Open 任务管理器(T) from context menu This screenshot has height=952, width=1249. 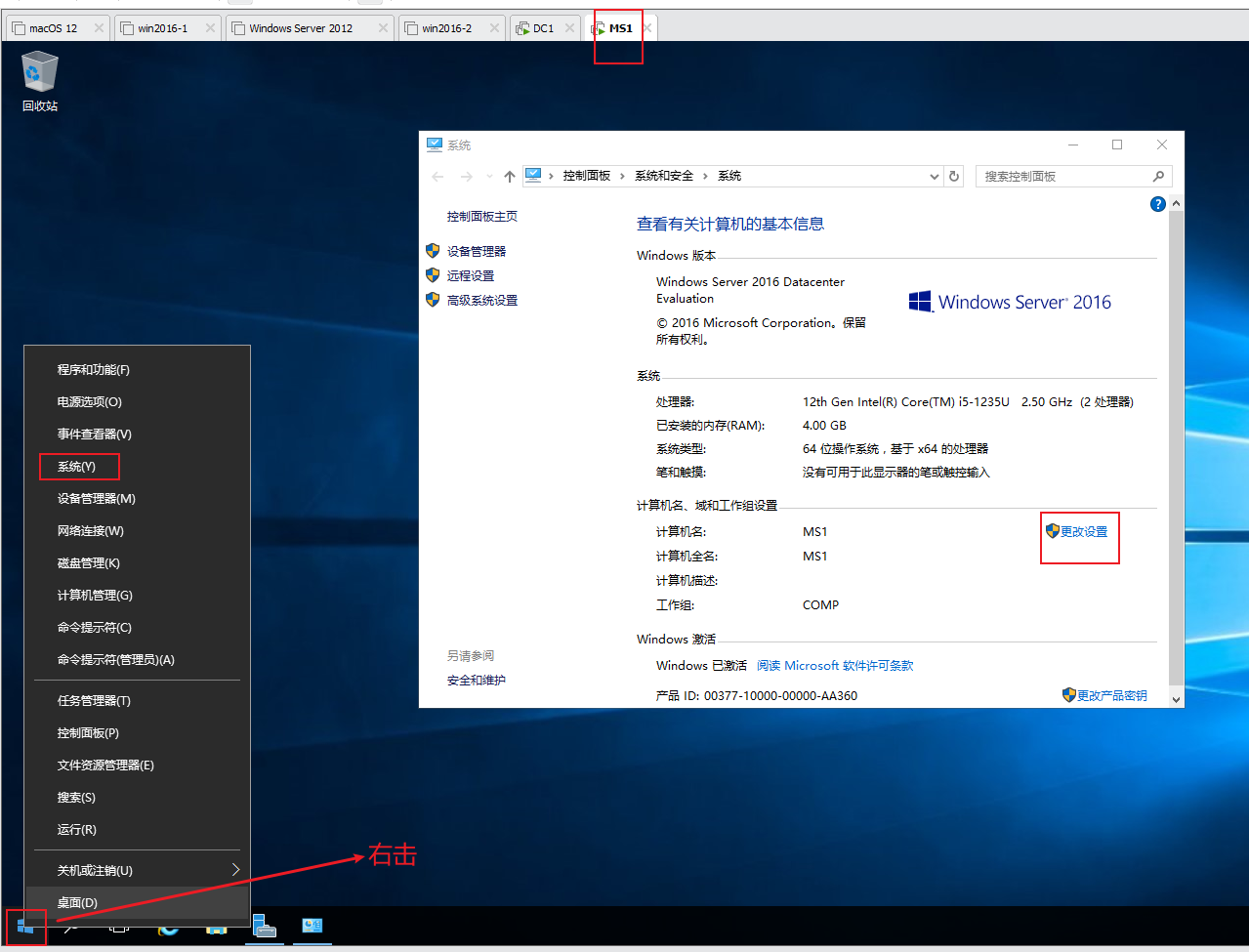(138, 700)
